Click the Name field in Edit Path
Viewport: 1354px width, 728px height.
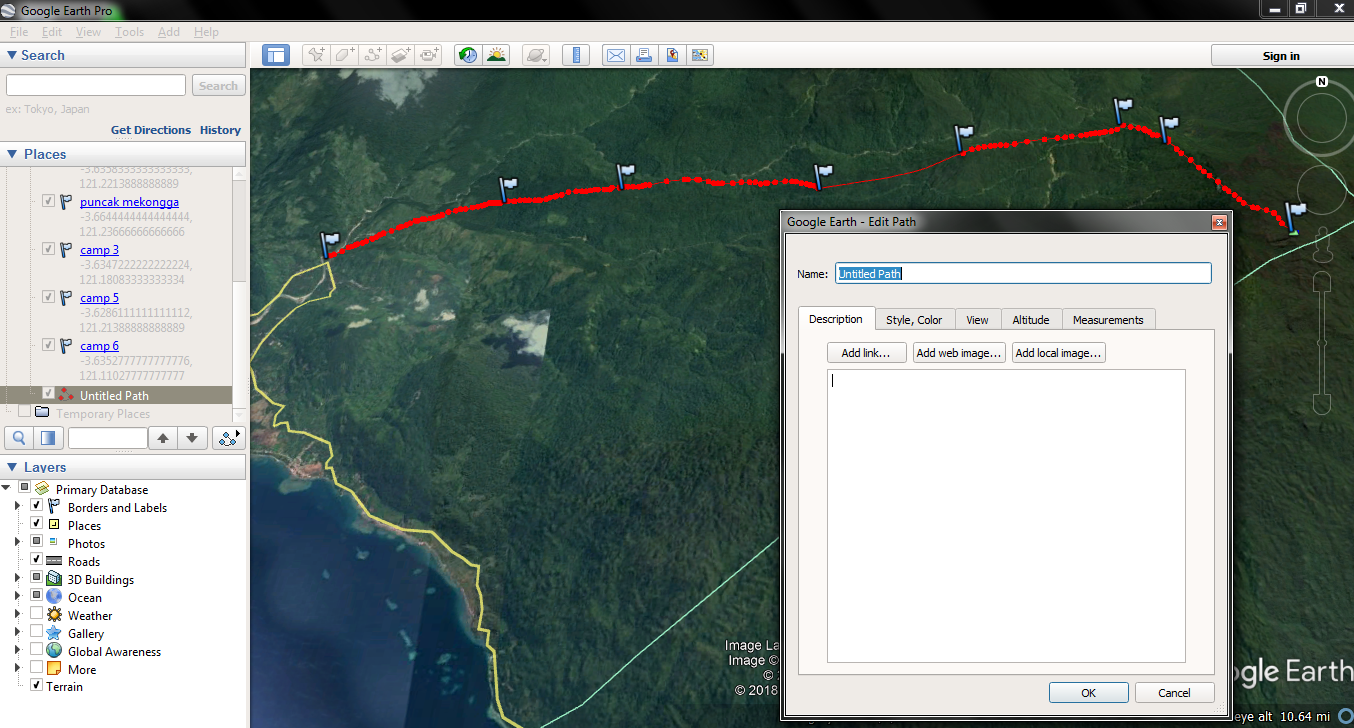(x=1023, y=273)
